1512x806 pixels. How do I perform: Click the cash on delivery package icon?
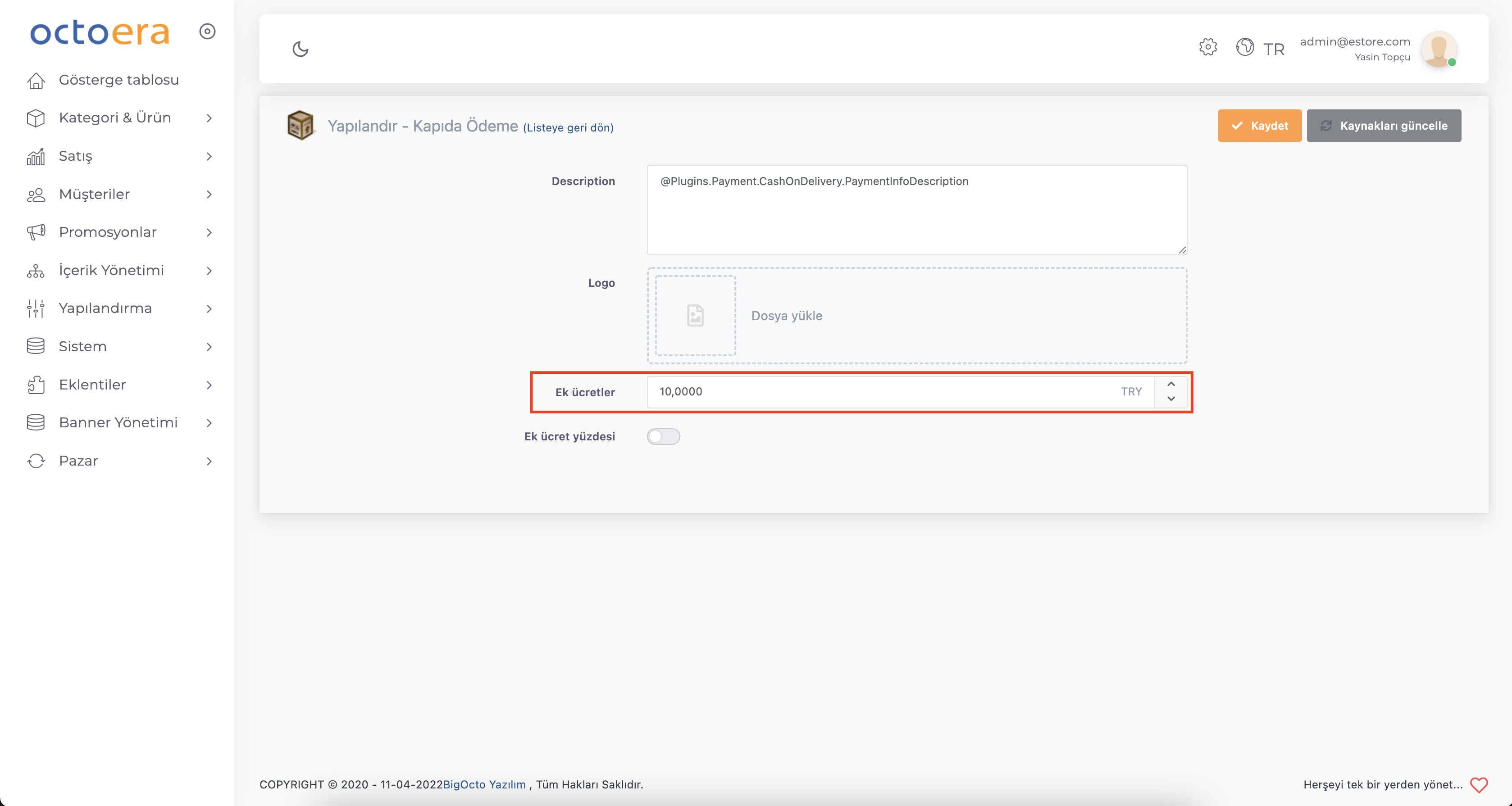300,125
